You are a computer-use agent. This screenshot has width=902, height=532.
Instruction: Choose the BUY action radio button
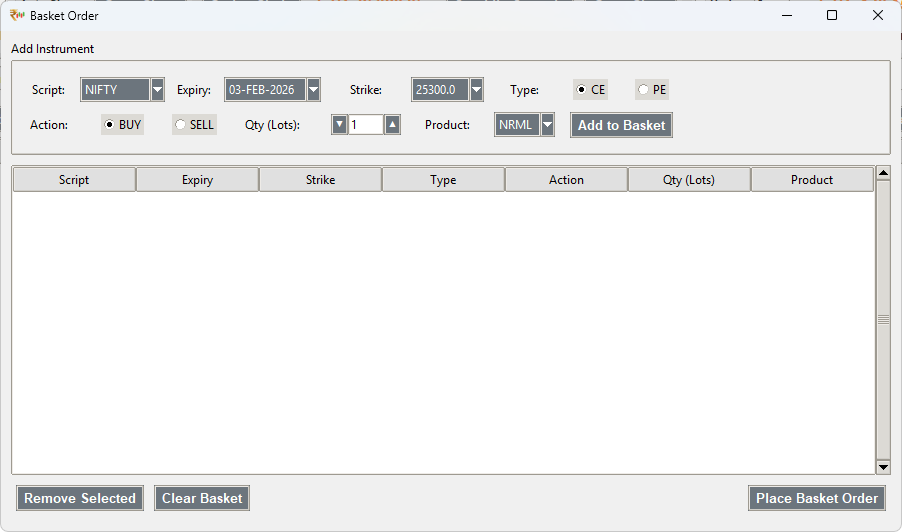click(x=122, y=125)
